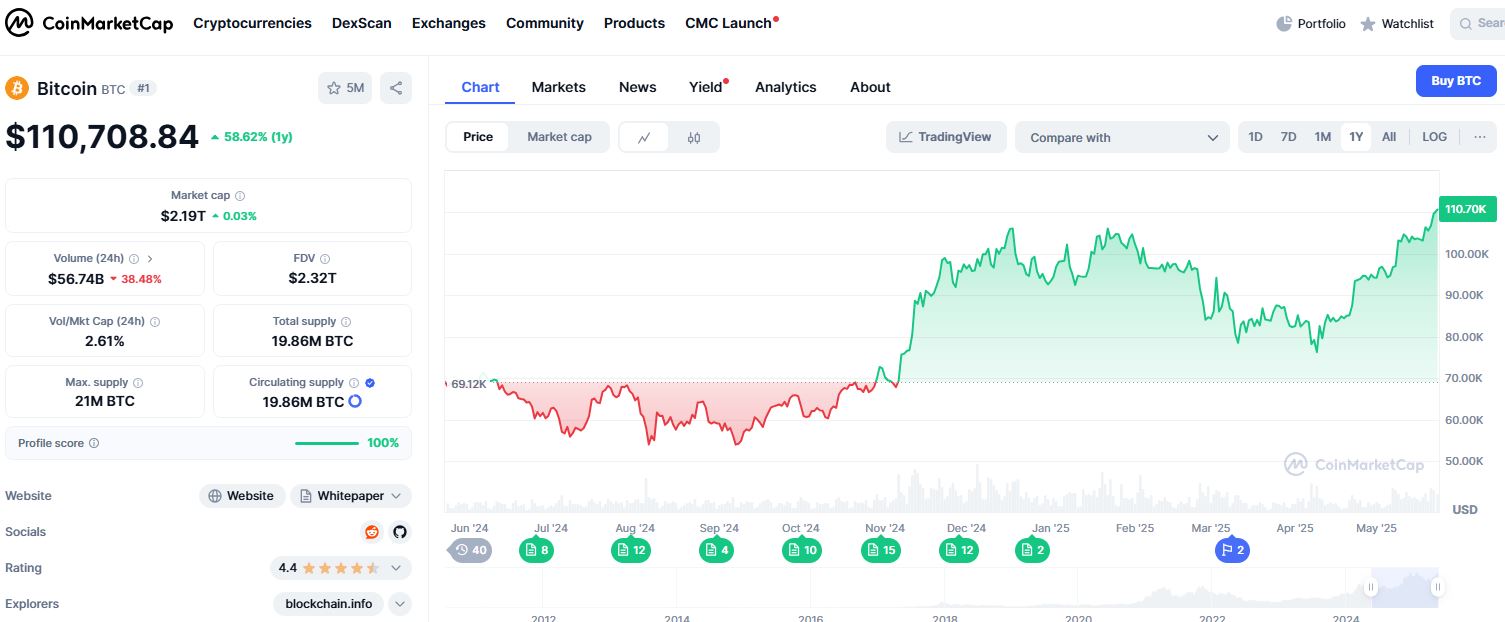
Task: Toggle LOG scale on chart
Action: (1434, 137)
